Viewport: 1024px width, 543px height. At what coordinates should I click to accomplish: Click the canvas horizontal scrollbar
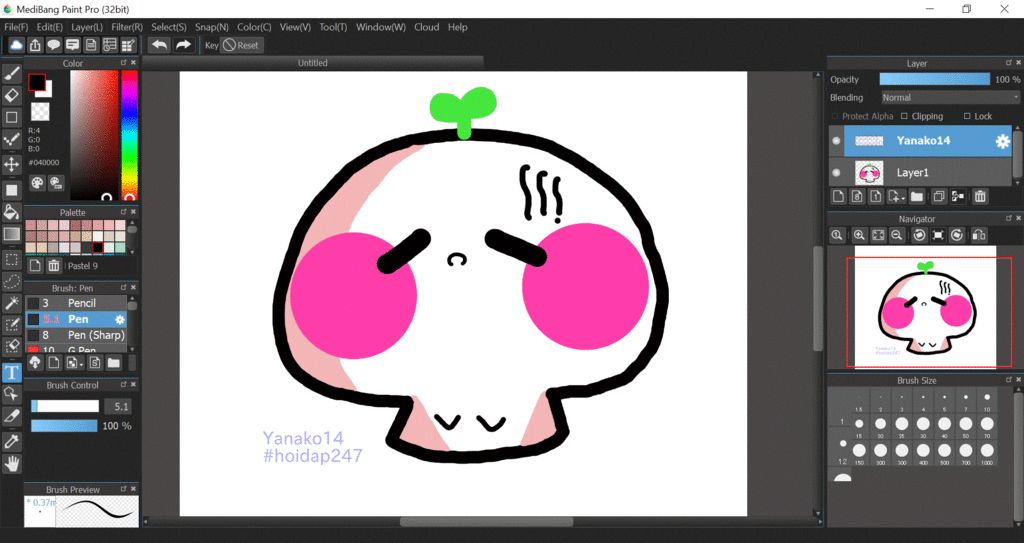(x=486, y=521)
